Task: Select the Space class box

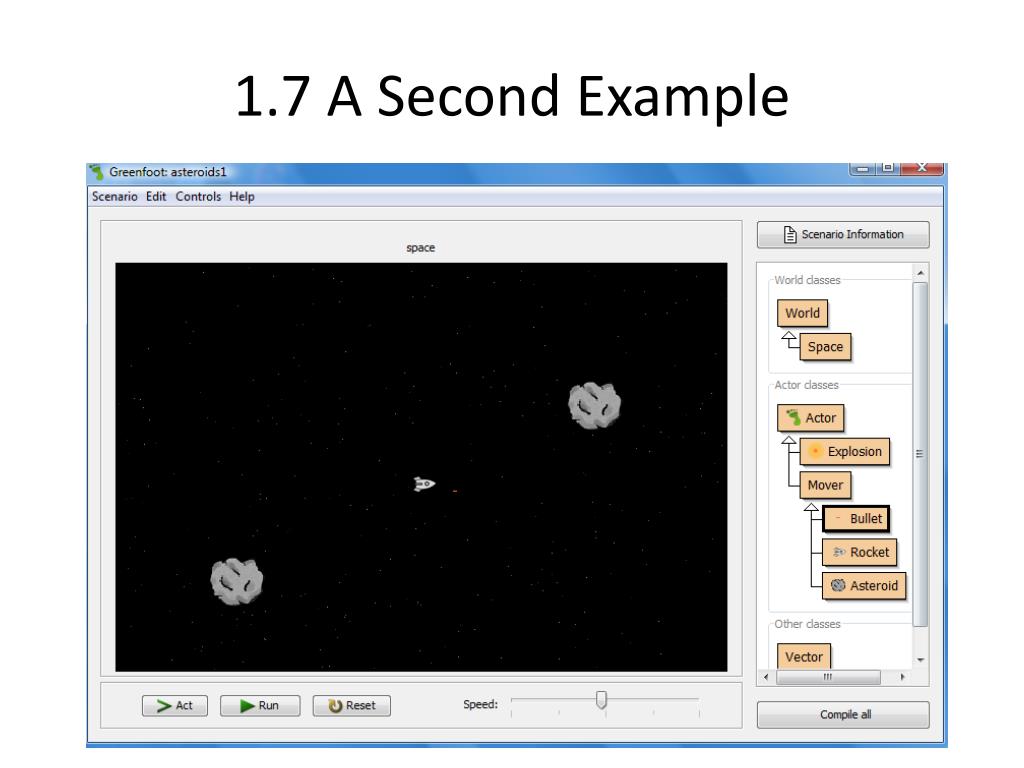Action: [x=825, y=347]
